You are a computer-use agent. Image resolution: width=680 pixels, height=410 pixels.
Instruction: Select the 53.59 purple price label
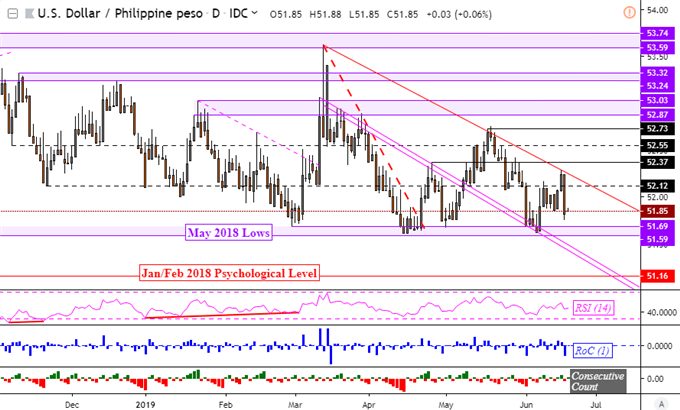point(657,47)
